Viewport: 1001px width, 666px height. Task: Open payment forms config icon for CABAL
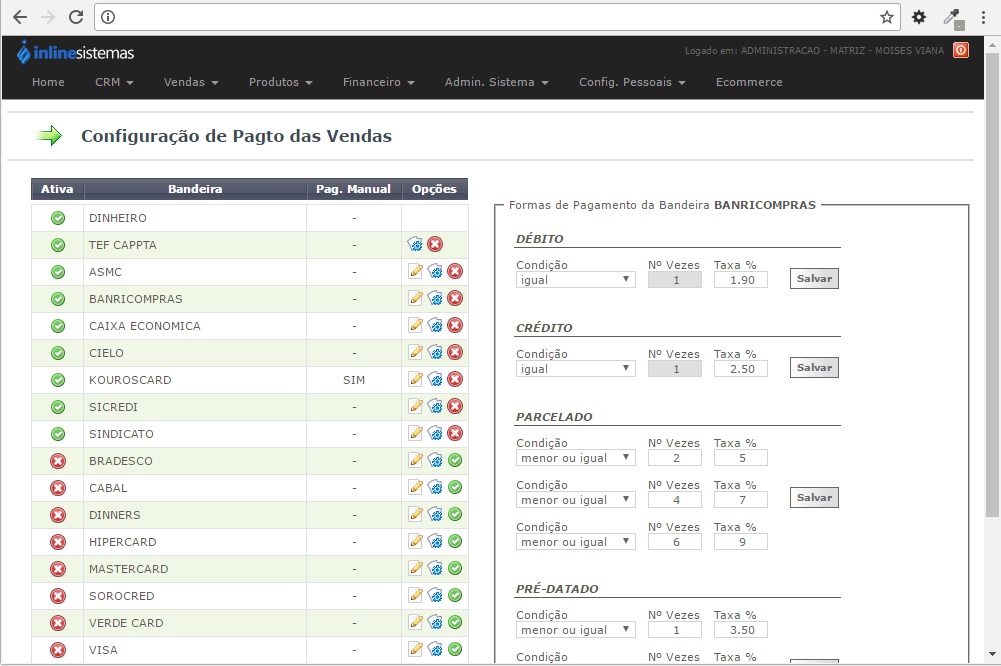[x=435, y=487]
